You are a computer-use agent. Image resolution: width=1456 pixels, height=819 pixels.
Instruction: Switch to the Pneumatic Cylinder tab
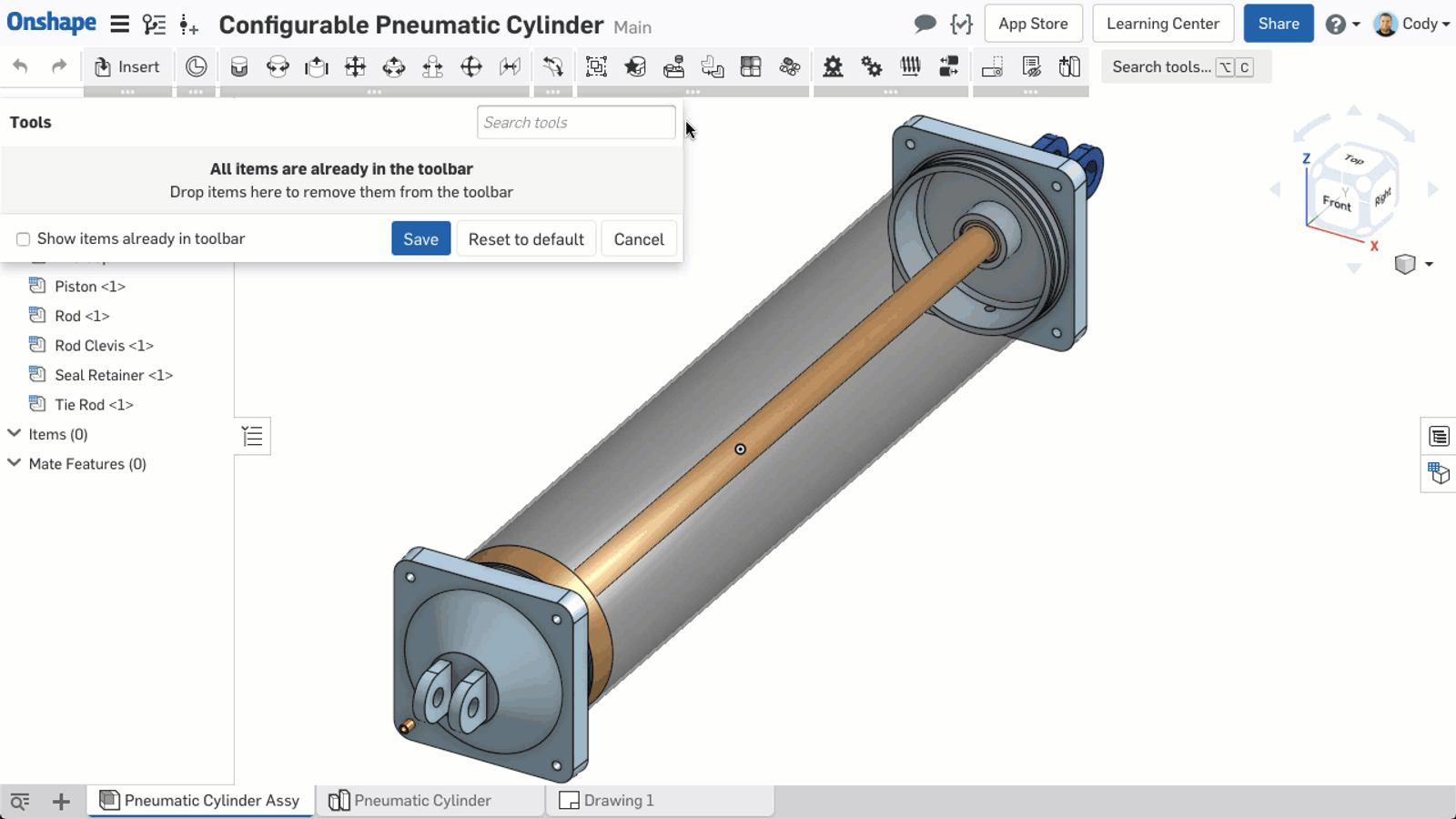[422, 800]
